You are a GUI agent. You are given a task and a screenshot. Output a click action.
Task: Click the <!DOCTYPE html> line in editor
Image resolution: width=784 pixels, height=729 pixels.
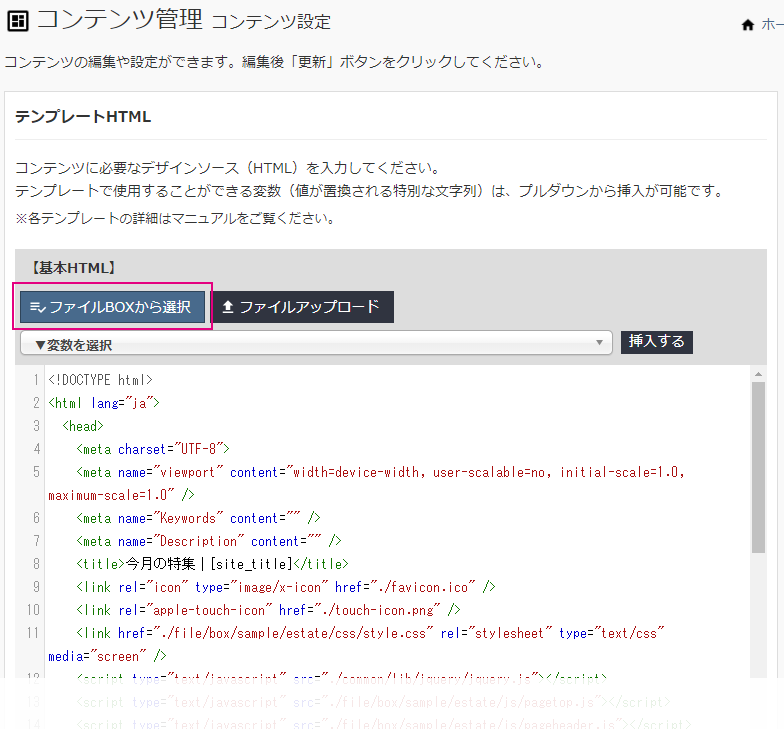coord(100,380)
